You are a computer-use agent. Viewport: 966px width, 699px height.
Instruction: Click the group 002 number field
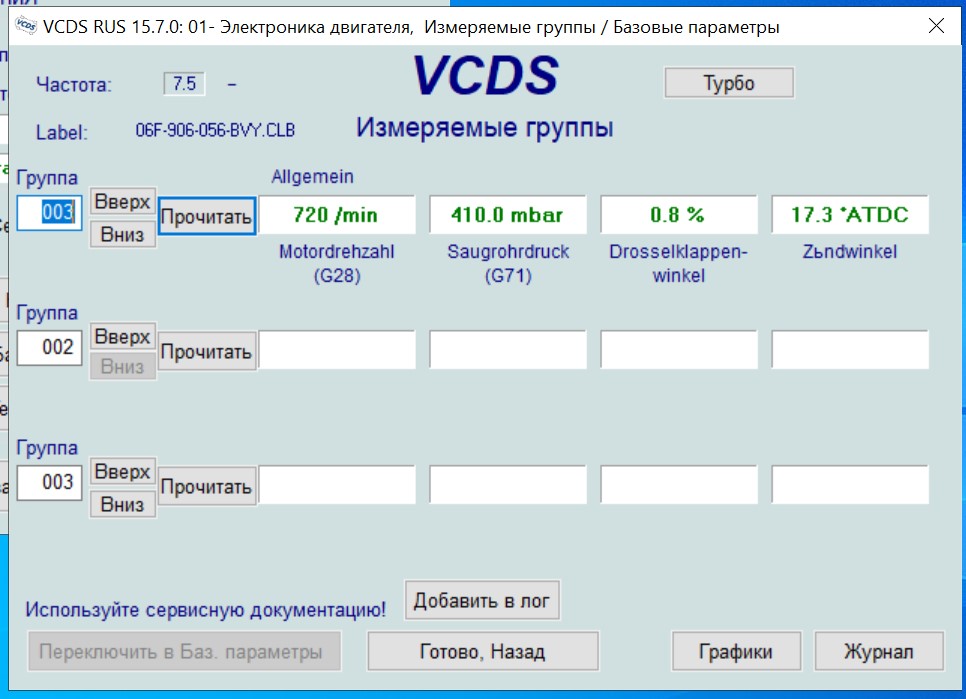[x=49, y=347]
